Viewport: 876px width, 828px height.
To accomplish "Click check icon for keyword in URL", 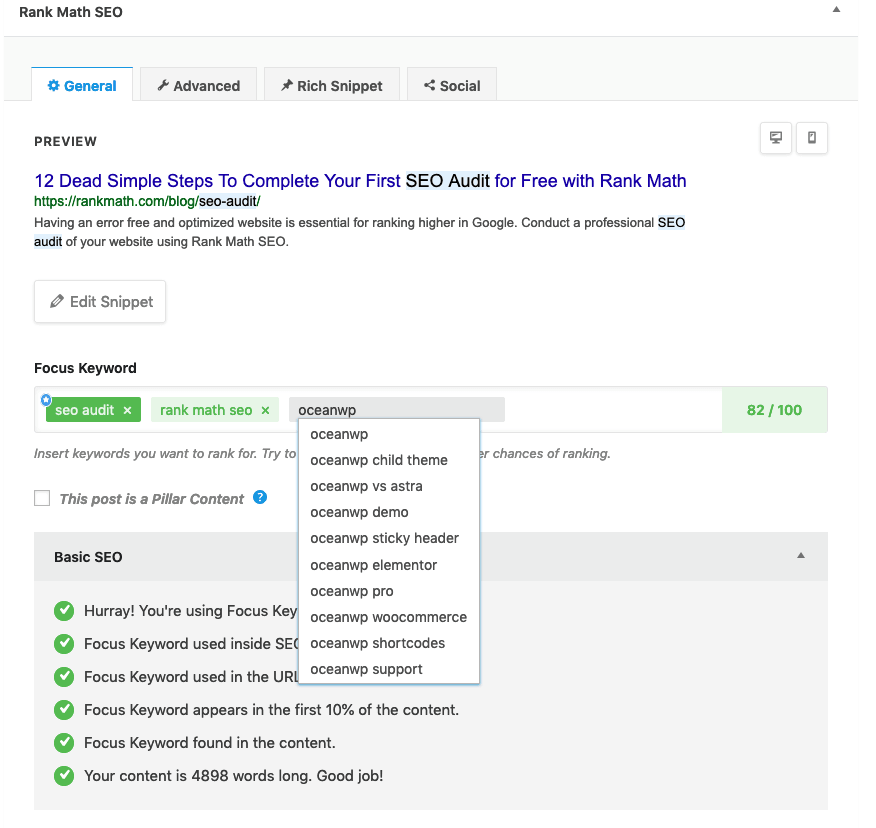I will tap(64, 677).
